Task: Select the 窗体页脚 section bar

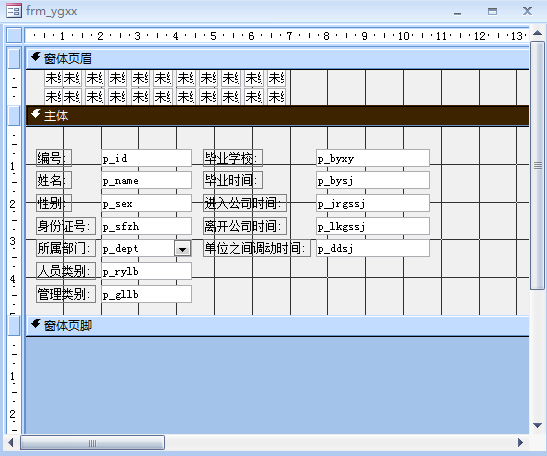Action: [277, 326]
